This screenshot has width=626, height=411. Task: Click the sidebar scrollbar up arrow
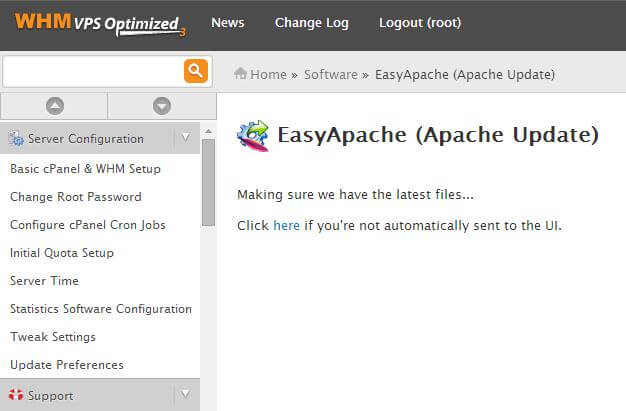coord(208,131)
